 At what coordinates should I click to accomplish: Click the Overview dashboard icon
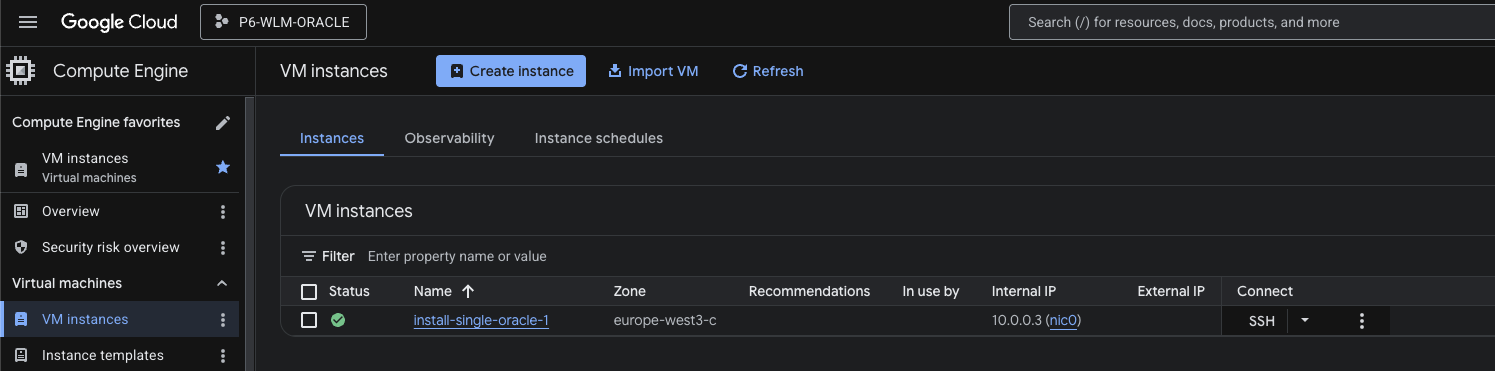point(21,211)
